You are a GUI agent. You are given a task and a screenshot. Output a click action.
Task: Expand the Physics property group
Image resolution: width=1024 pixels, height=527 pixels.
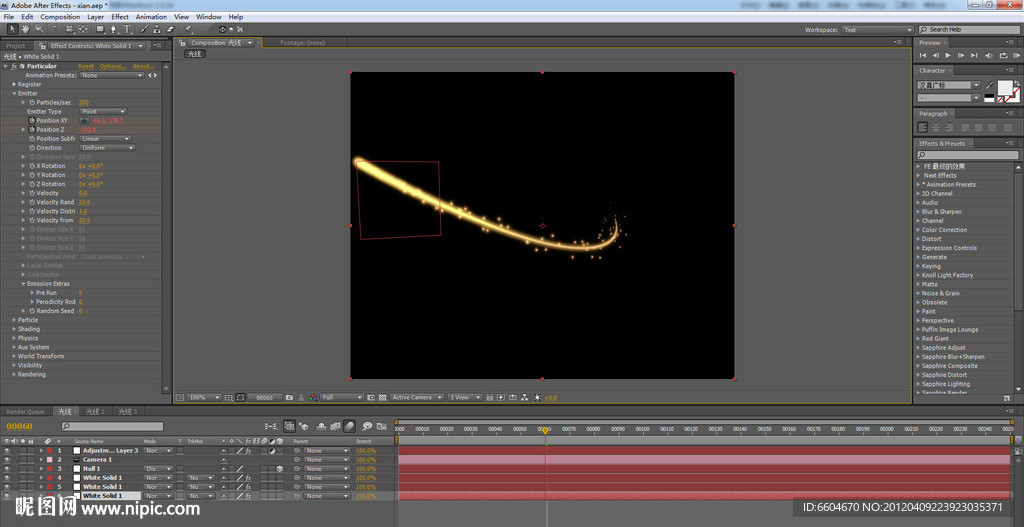14,338
